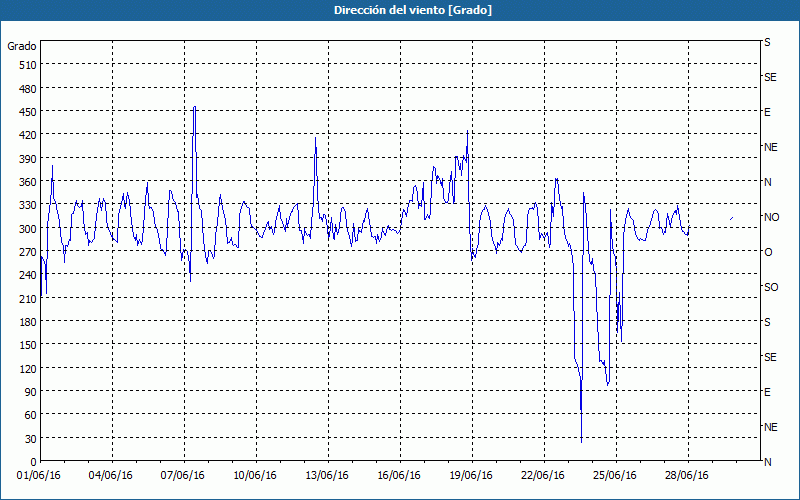Click the 420 y-axis value
The image size is (800, 500).
28,135
